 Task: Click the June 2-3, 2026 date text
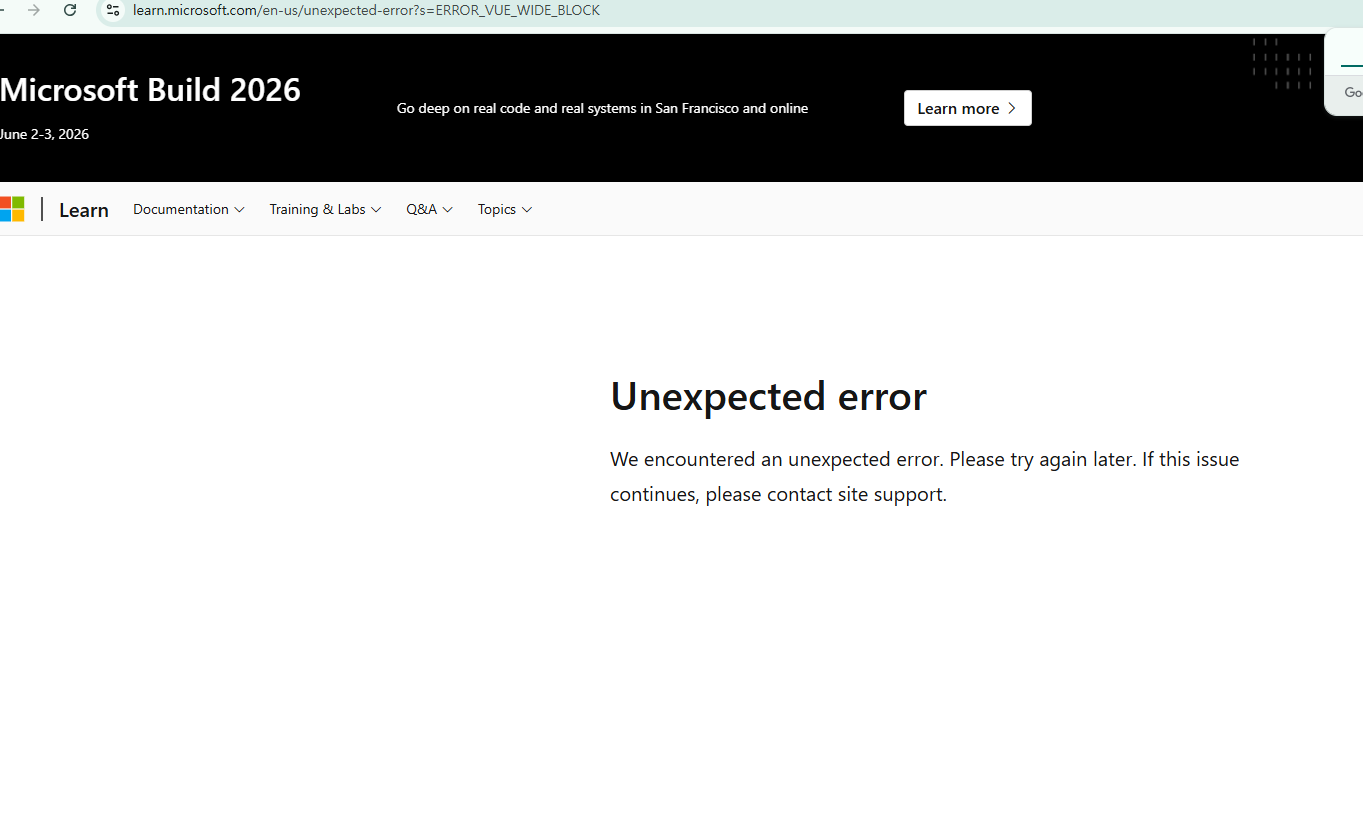(44, 134)
